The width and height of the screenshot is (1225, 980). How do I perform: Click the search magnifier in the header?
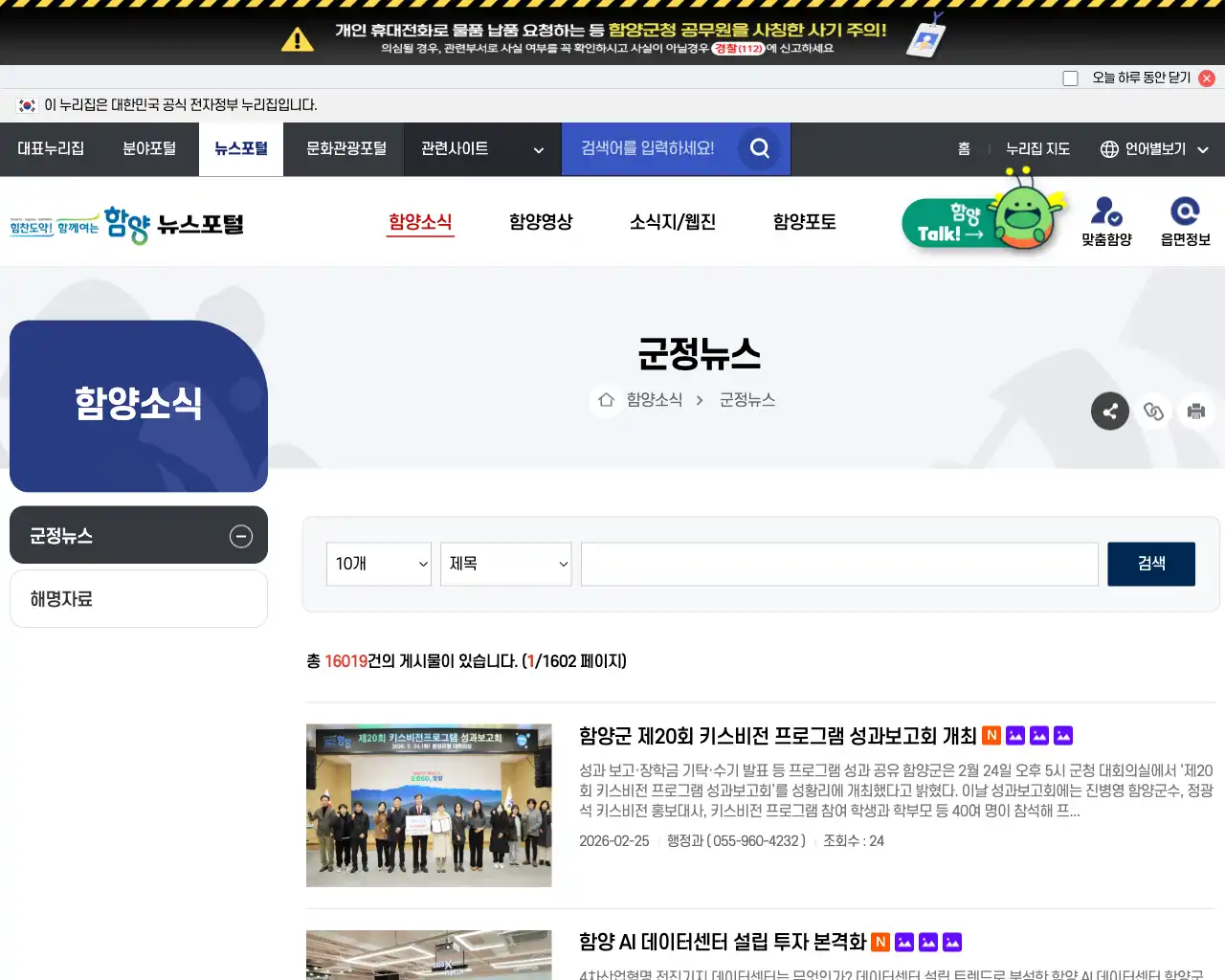(x=759, y=148)
